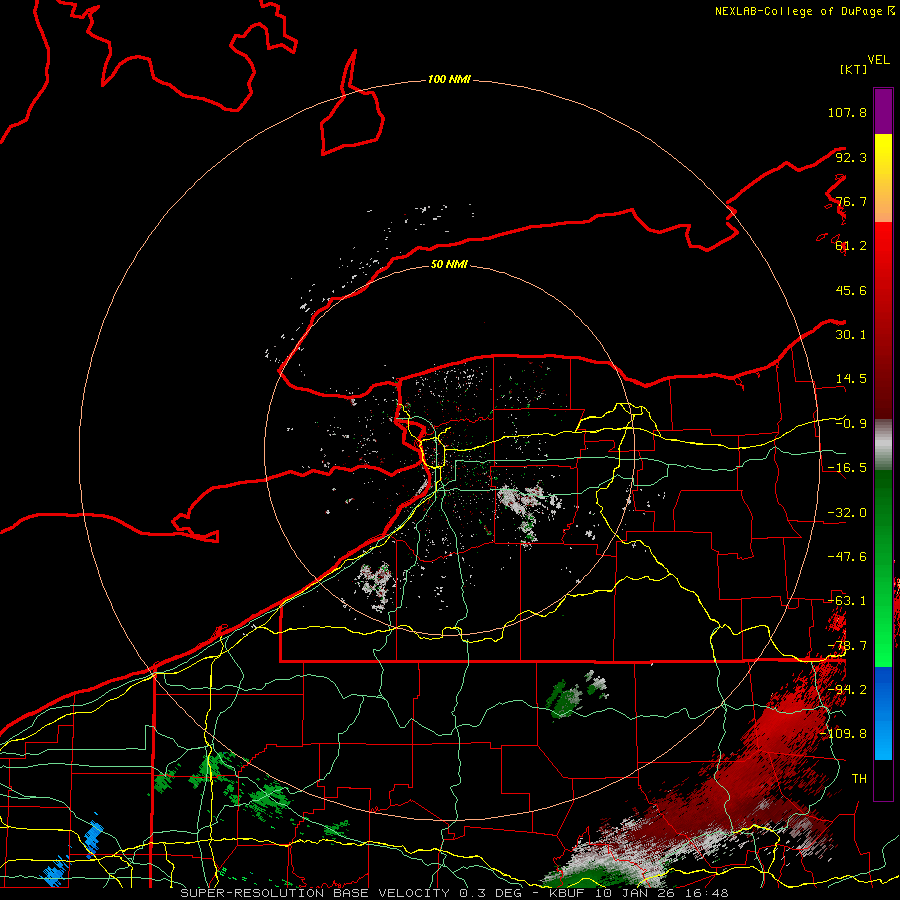
Task: Select the 30.1 scale value
Action: click(851, 335)
